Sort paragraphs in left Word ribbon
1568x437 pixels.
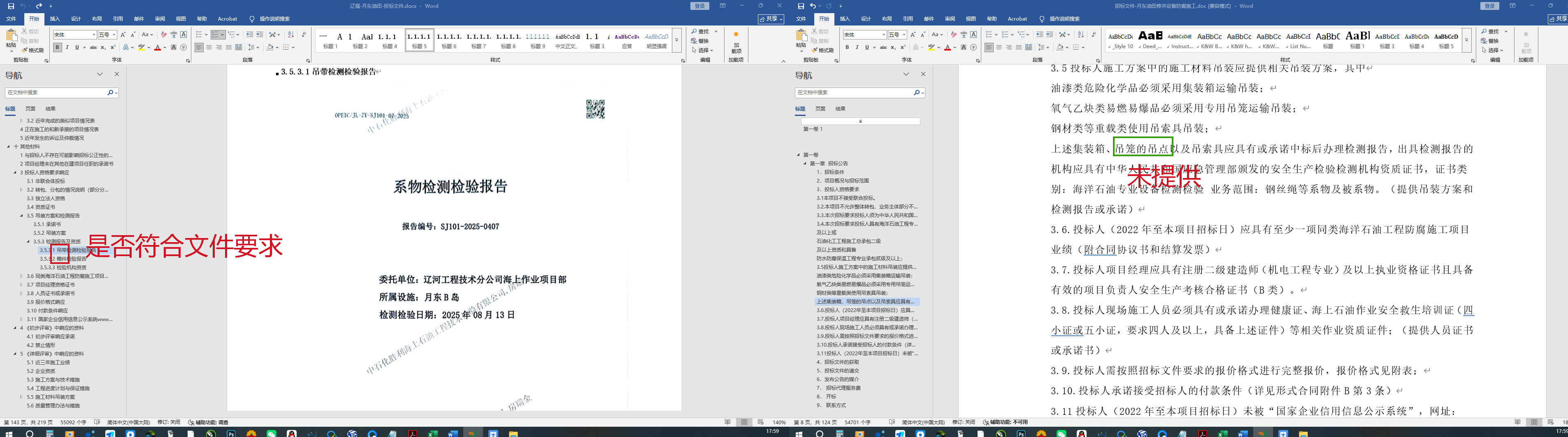coord(291,35)
